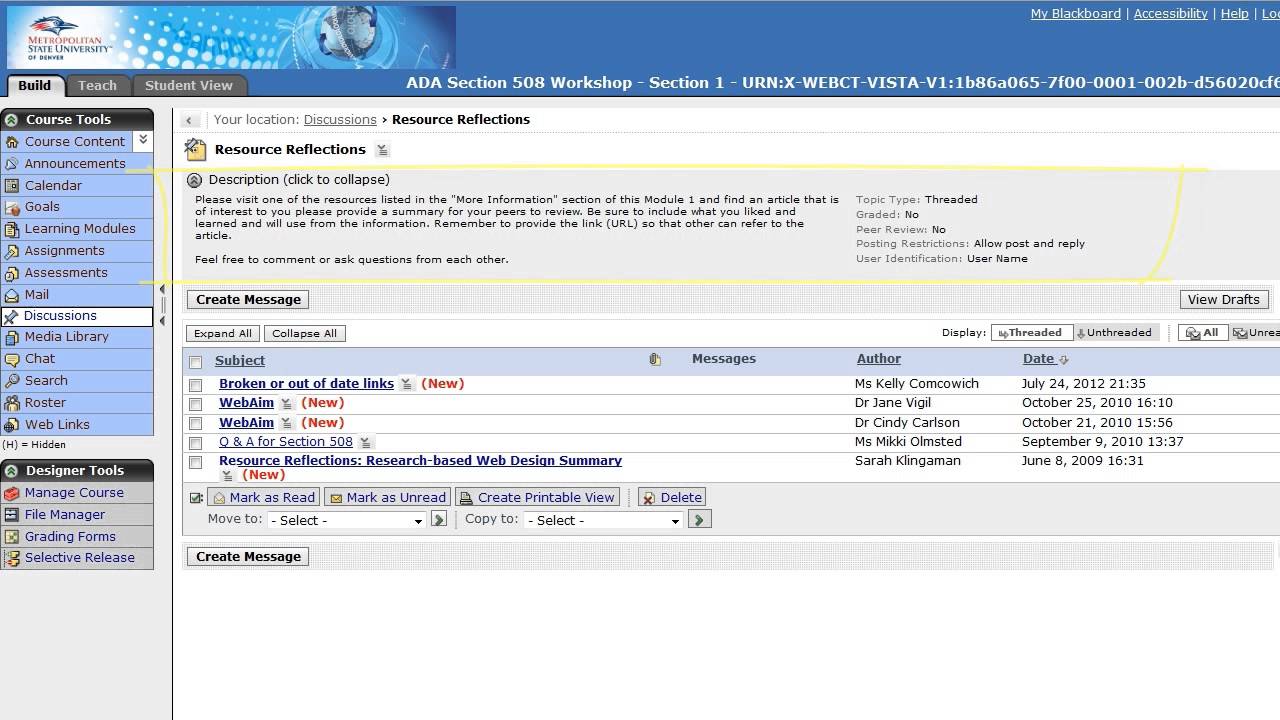Click the Expand All button
The width and height of the screenshot is (1280, 720).
tap(223, 333)
